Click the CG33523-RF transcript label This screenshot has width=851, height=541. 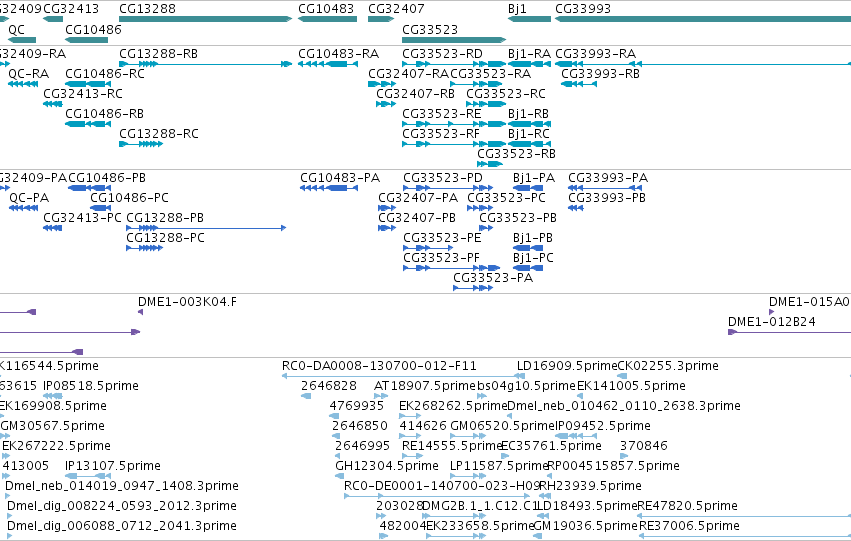click(441, 133)
